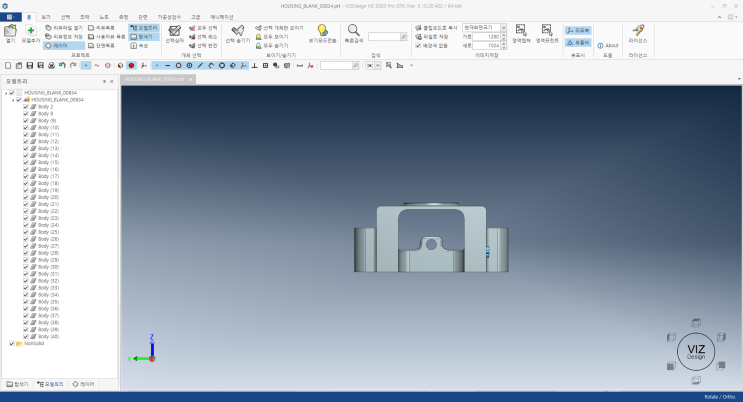
Task: Click the 모두 보이기 button
Action: (x=272, y=37)
